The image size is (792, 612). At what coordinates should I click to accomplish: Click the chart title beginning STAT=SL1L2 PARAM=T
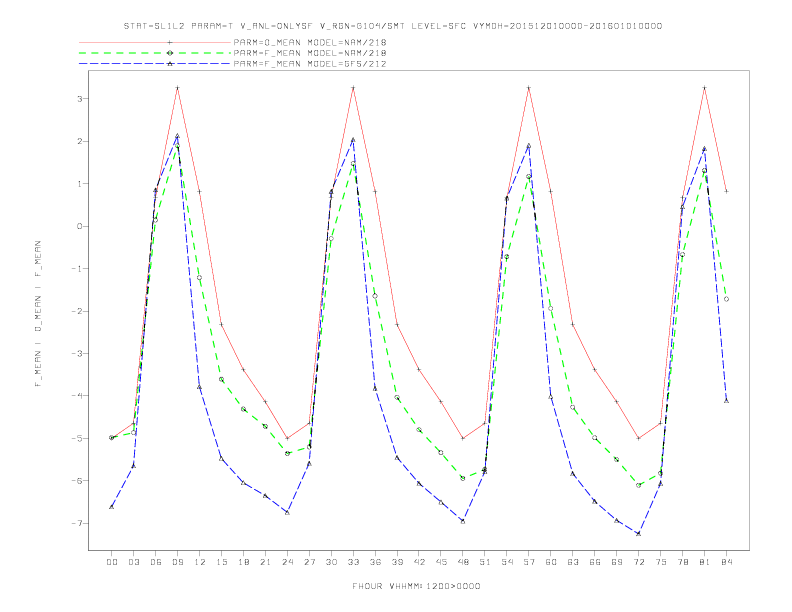pyautogui.click(x=393, y=26)
